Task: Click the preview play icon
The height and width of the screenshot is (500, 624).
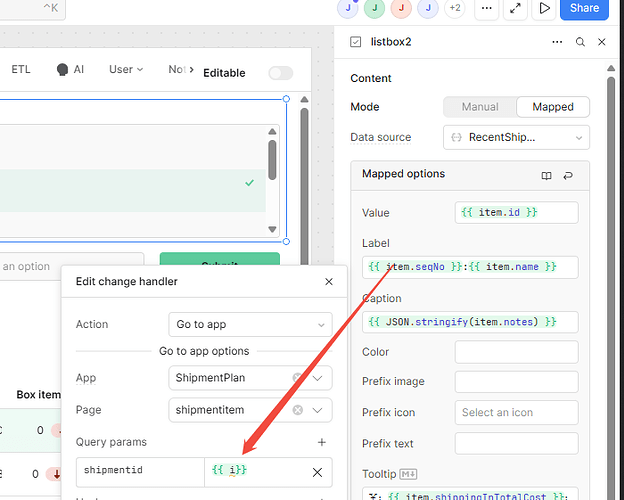Action: coord(544,8)
